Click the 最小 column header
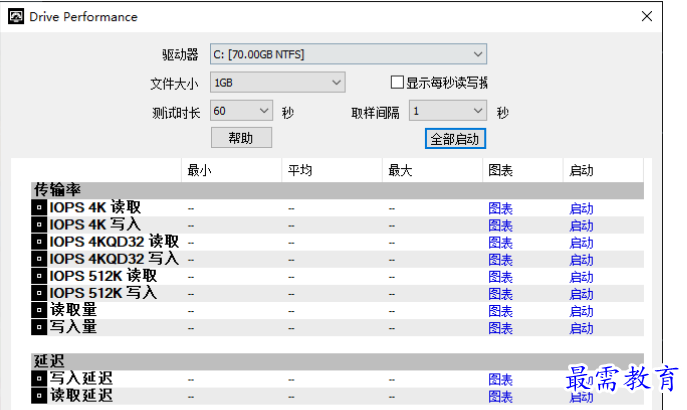 coord(231,170)
